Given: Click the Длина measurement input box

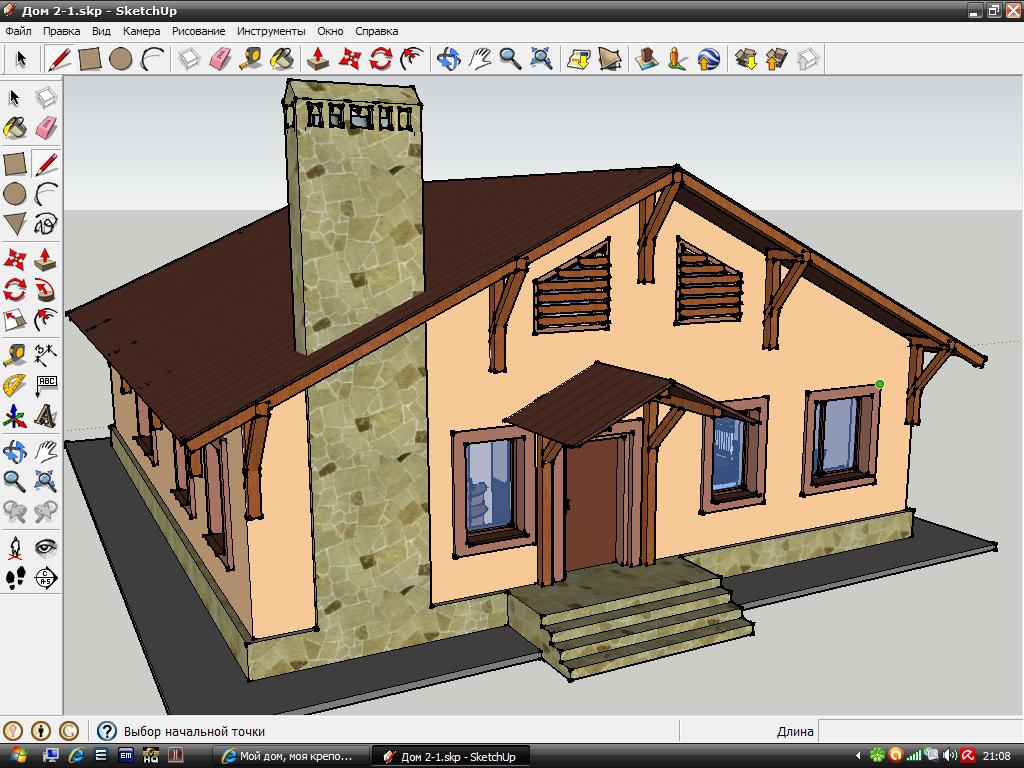Looking at the screenshot, I should [920, 731].
